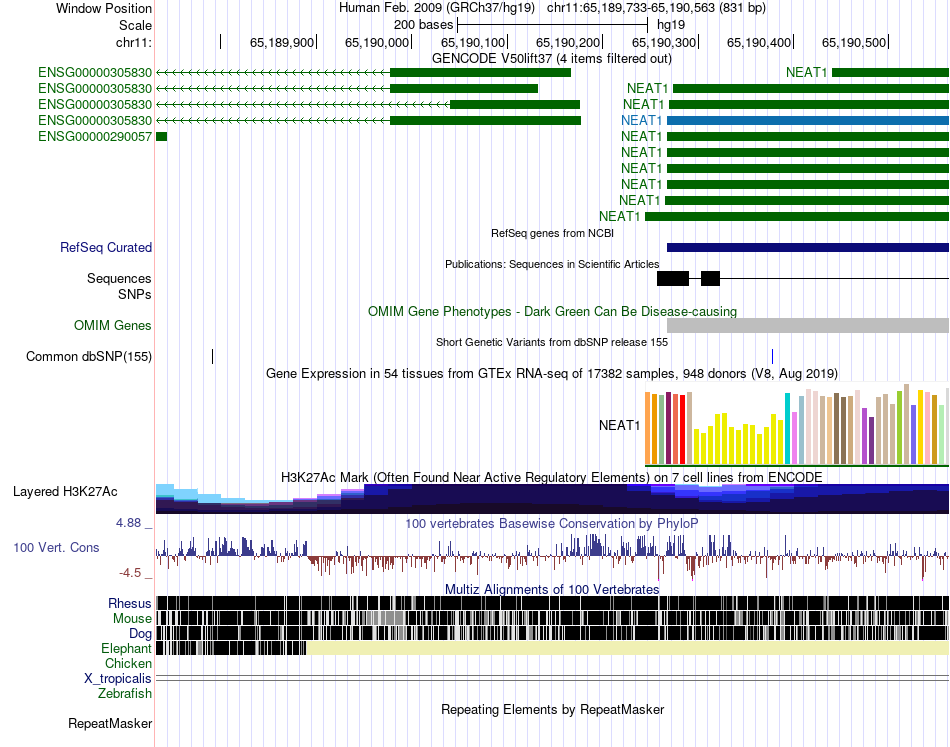Click the gray OMIM Genes bar
The height and width of the screenshot is (747, 950).
pyautogui.click(x=808, y=325)
